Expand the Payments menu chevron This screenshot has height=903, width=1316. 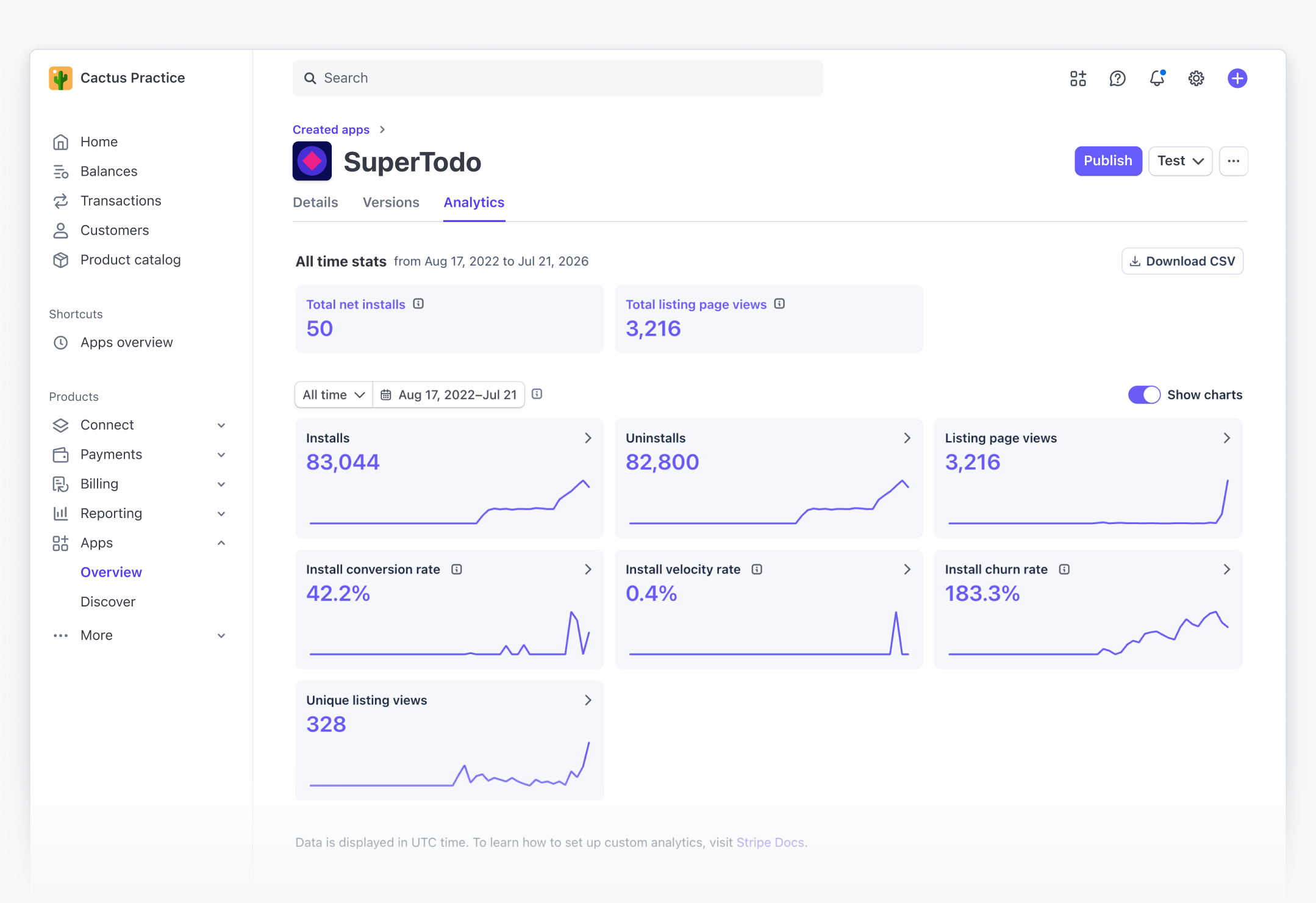pos(221,455)
